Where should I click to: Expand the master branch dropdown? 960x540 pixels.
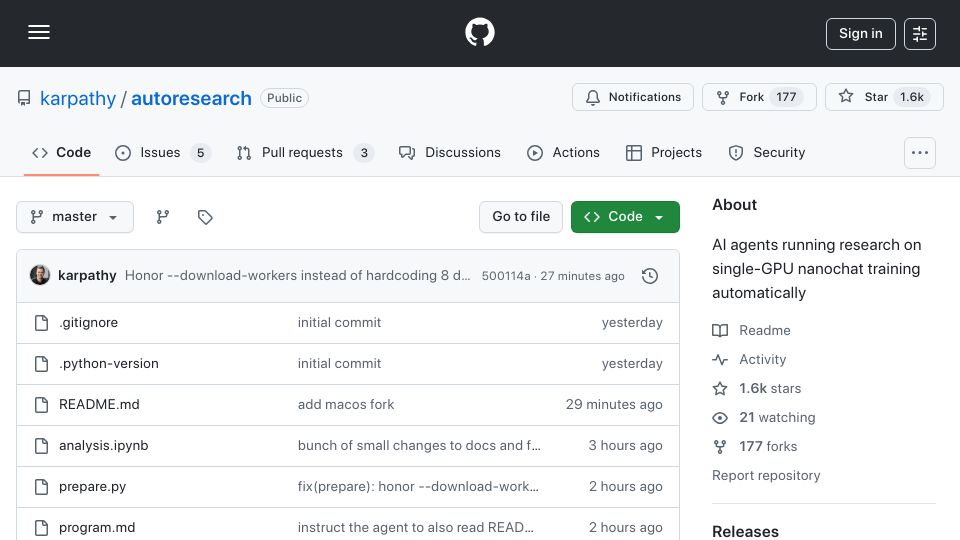75,217
